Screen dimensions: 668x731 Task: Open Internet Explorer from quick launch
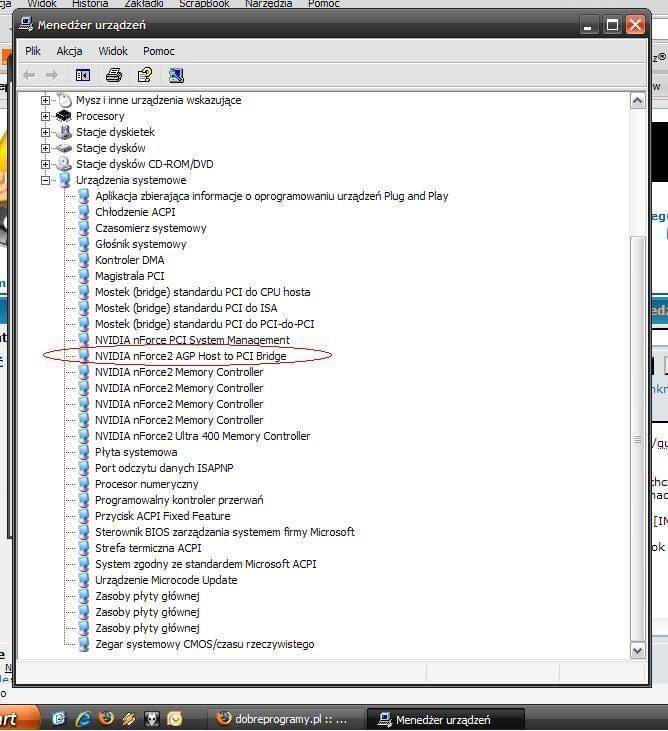[83, 718]
